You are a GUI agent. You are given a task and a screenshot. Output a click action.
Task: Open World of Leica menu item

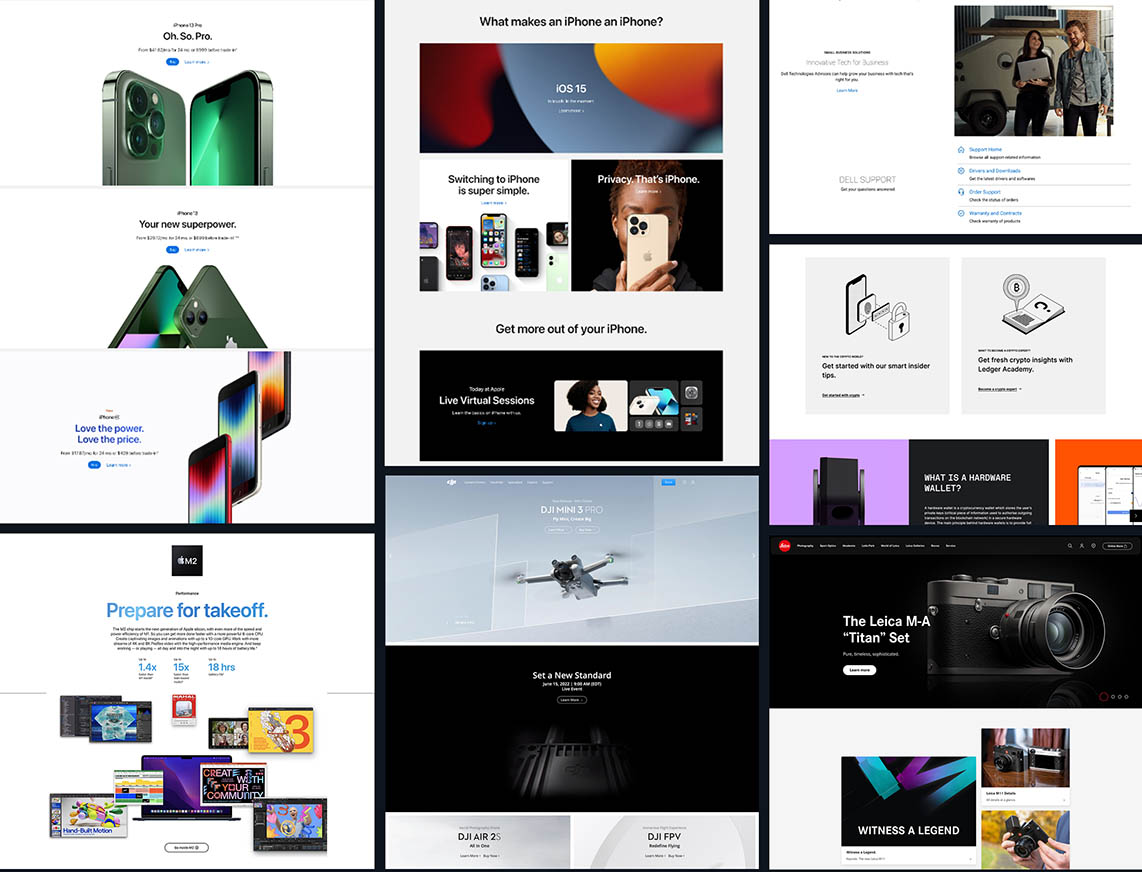pos(890,546)
